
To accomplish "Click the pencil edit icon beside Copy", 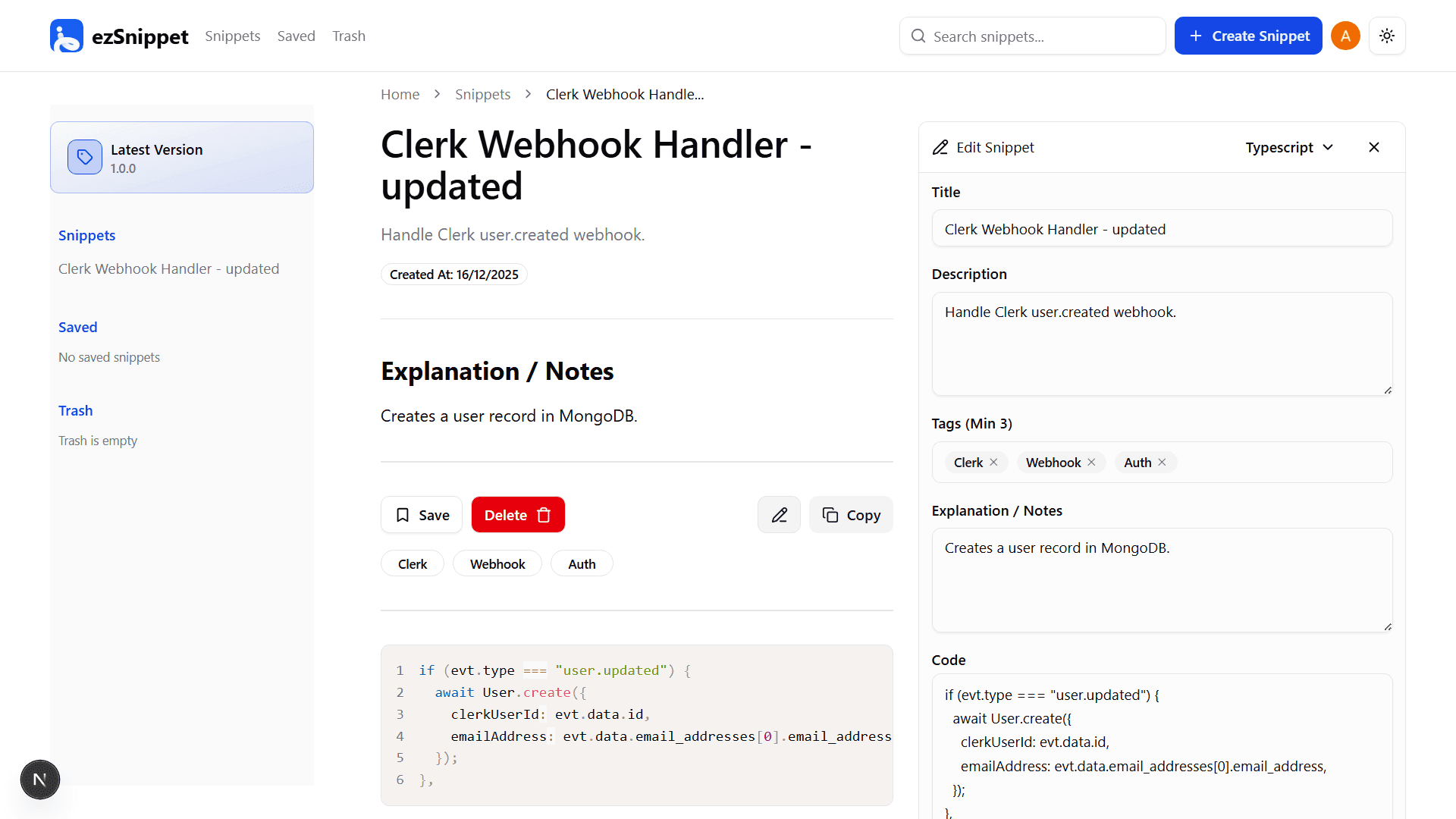I will click(779, 515).
